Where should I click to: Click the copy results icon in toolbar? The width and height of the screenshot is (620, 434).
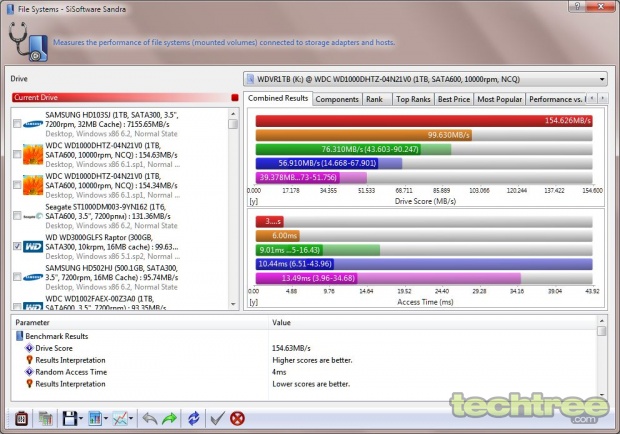click(x=46, y=419)
